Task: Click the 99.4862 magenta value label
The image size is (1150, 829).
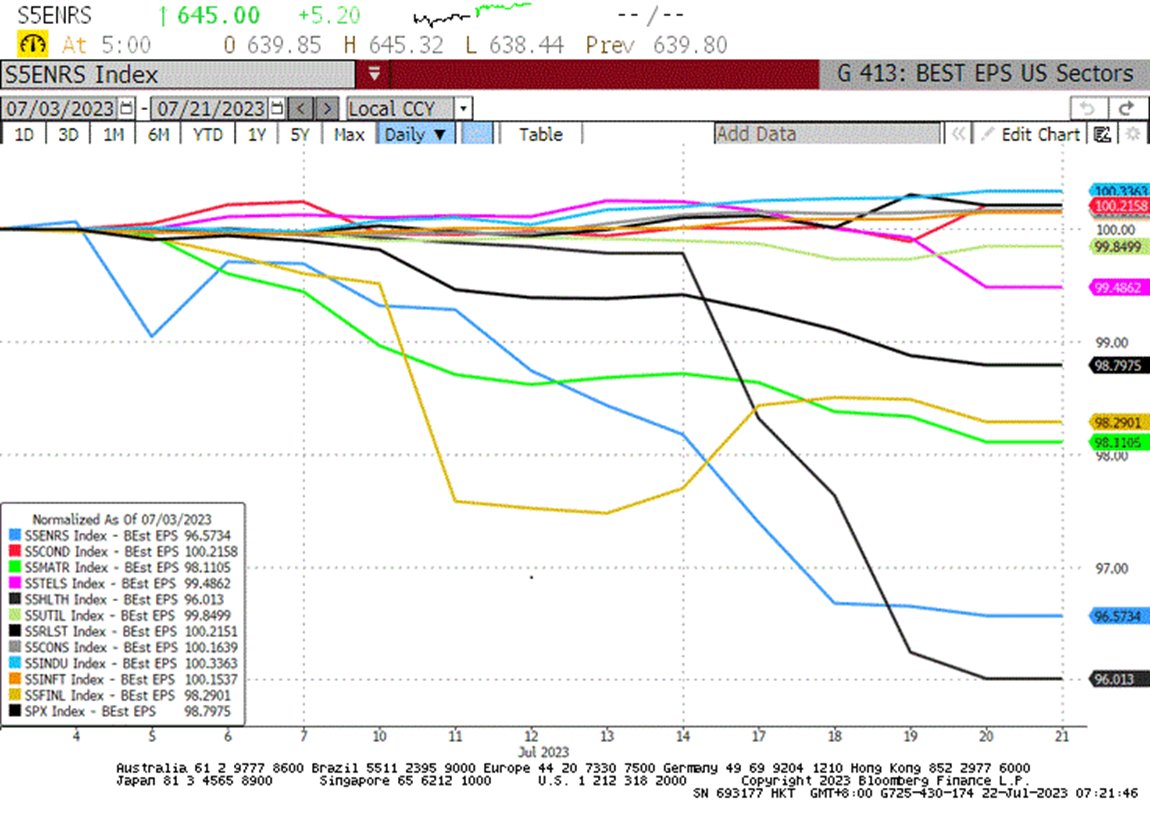Action: tap(1118, 288)
